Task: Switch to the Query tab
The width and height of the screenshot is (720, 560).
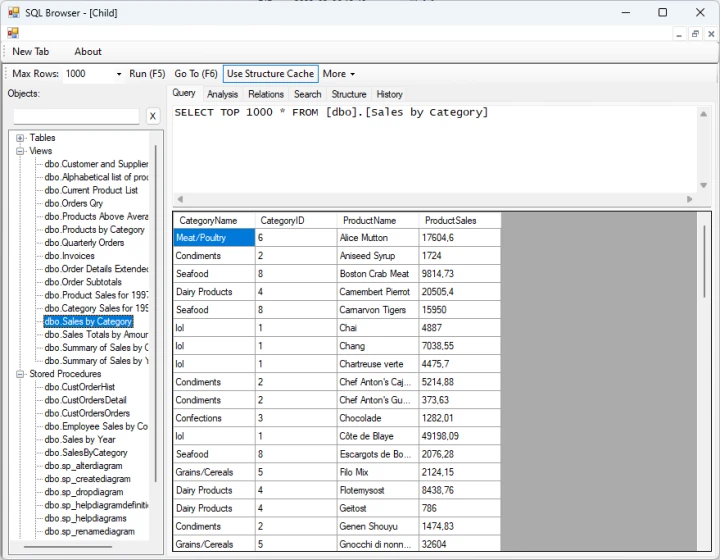Action: [184, 93]
